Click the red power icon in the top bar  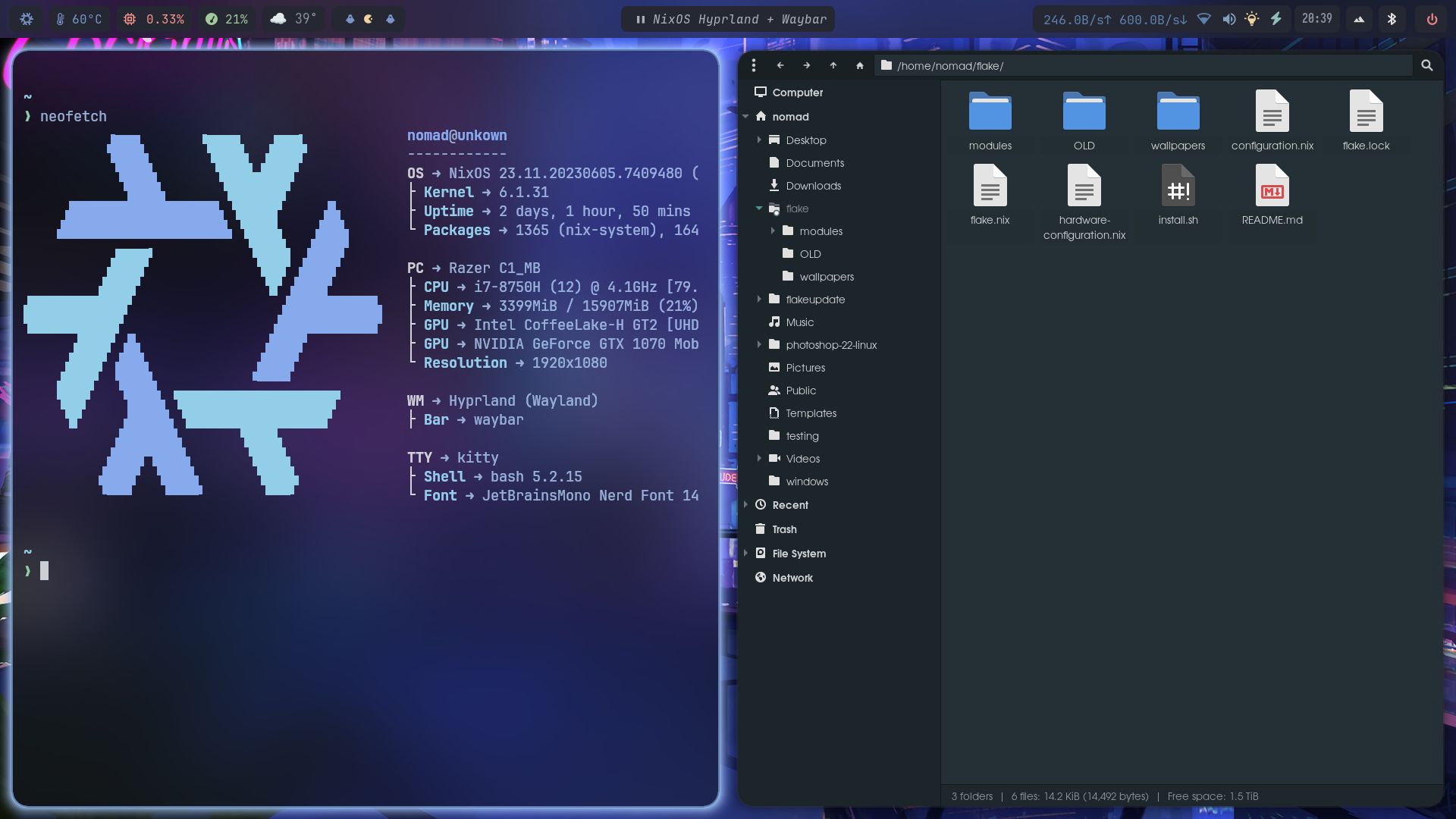point(1432,20)
